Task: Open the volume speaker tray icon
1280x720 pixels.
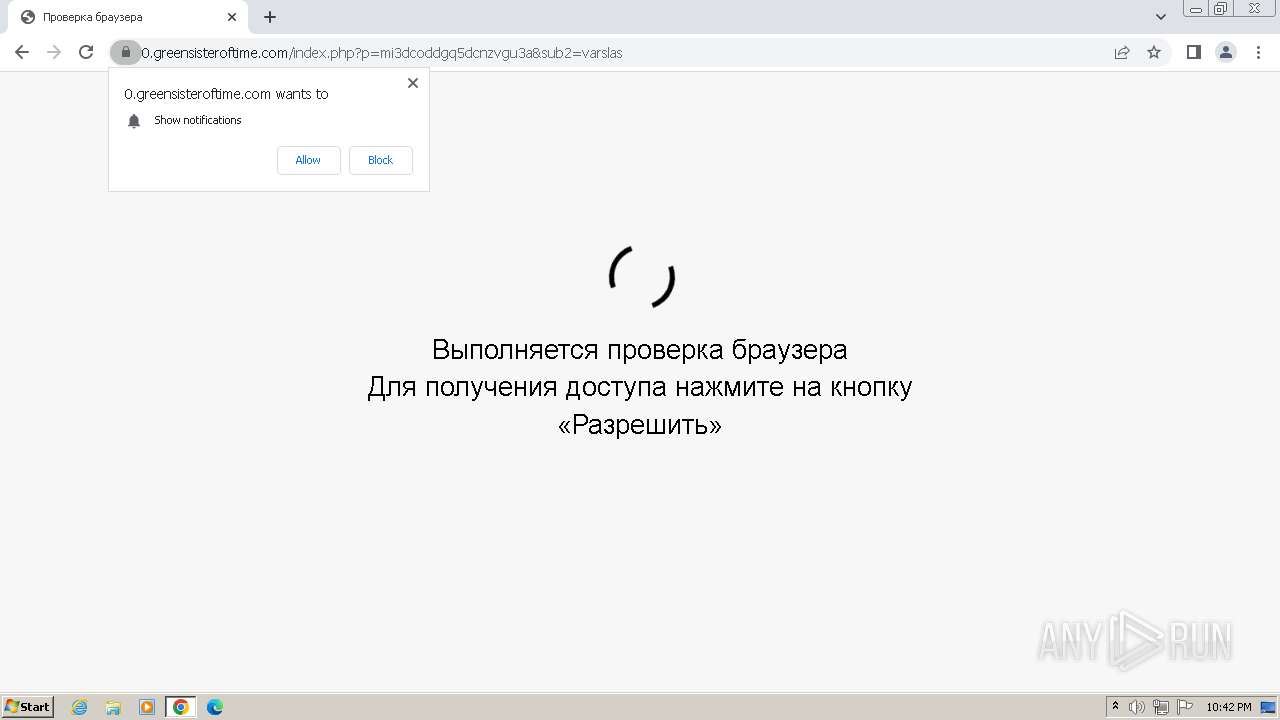Action: [x=1137, y=707]
